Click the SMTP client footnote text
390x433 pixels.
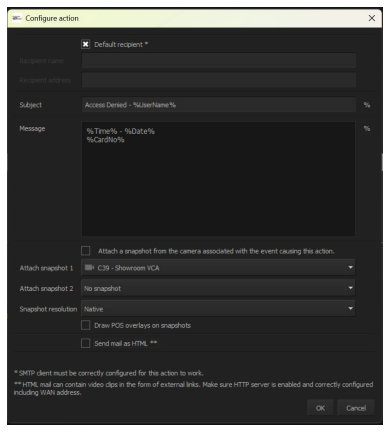point(109,373)
